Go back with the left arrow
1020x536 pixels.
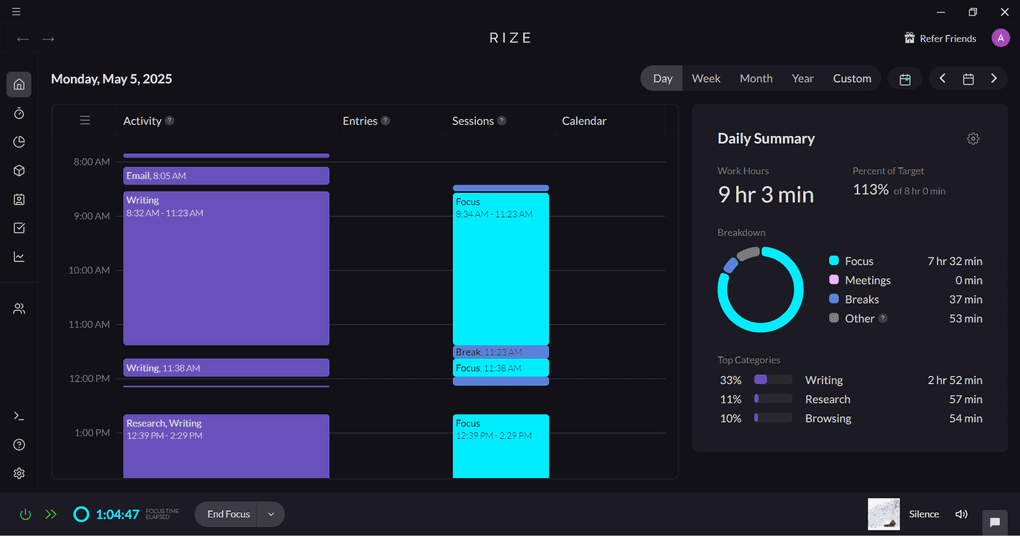point(23,39)
